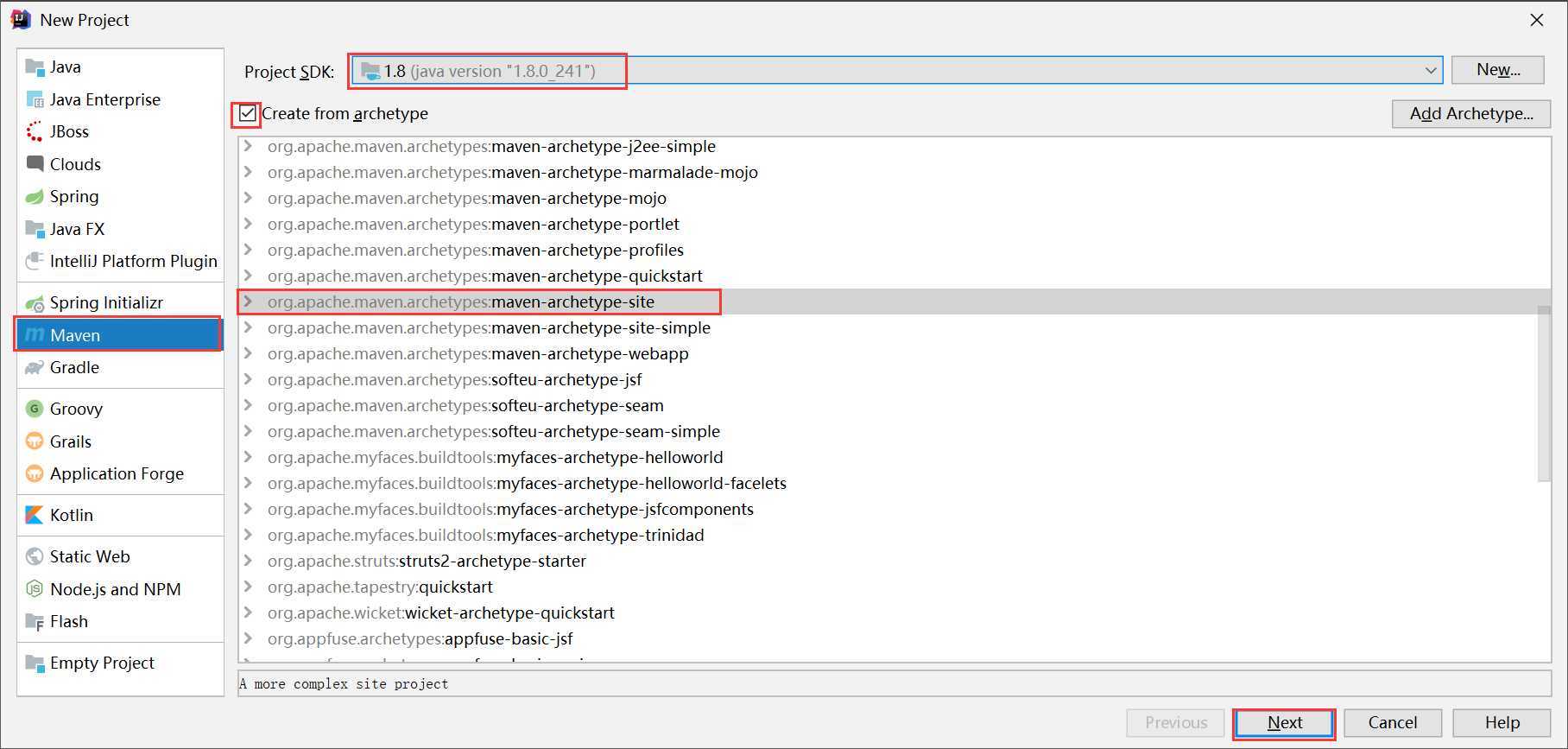
Task: Click the disabled Previous button
Action: tap(1175, 723)
